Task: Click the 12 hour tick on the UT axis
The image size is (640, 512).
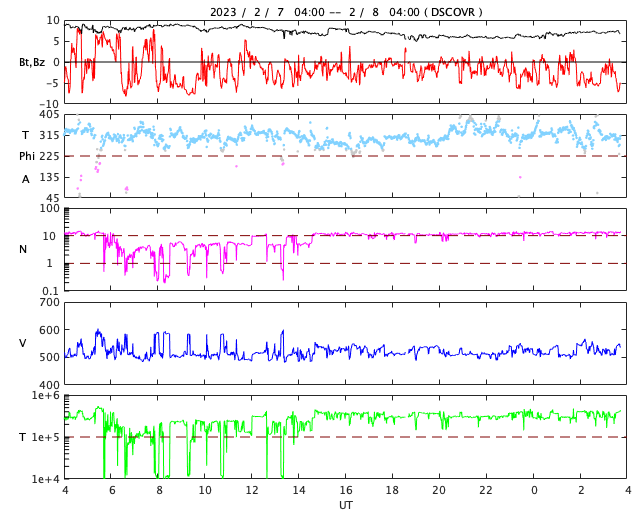Action: [252, 490]
